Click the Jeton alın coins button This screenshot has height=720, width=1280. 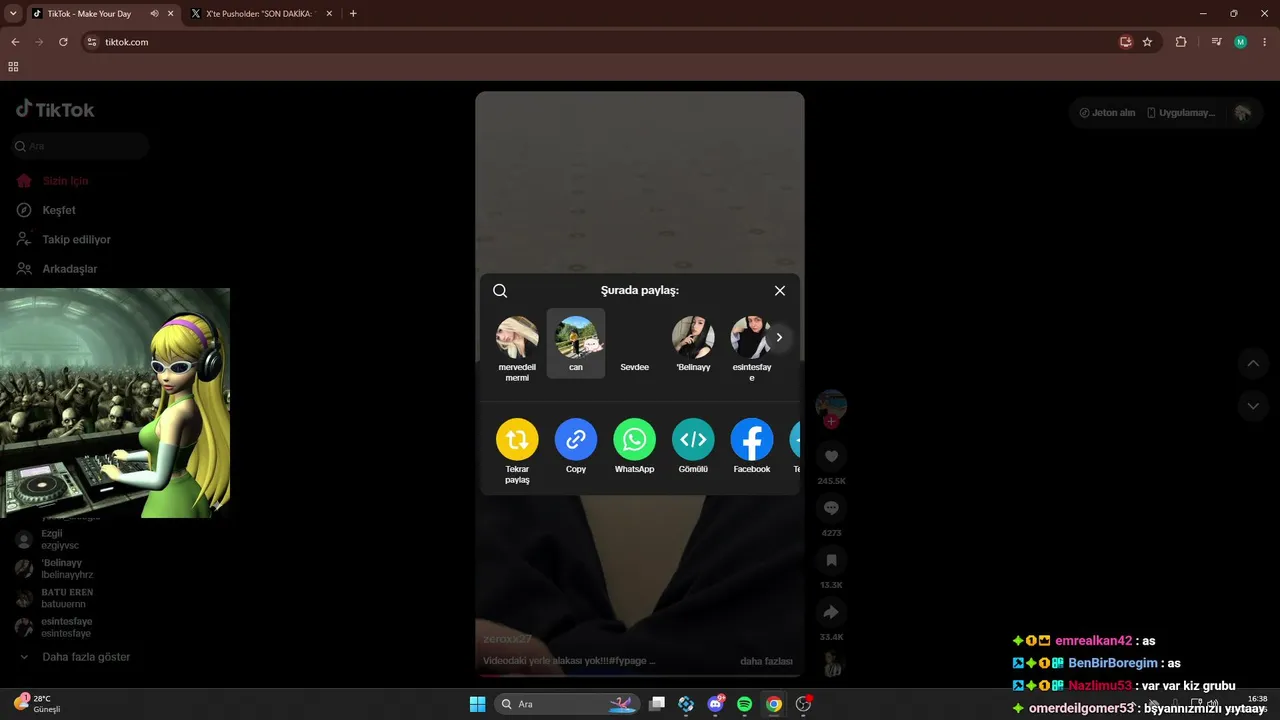1107,113
